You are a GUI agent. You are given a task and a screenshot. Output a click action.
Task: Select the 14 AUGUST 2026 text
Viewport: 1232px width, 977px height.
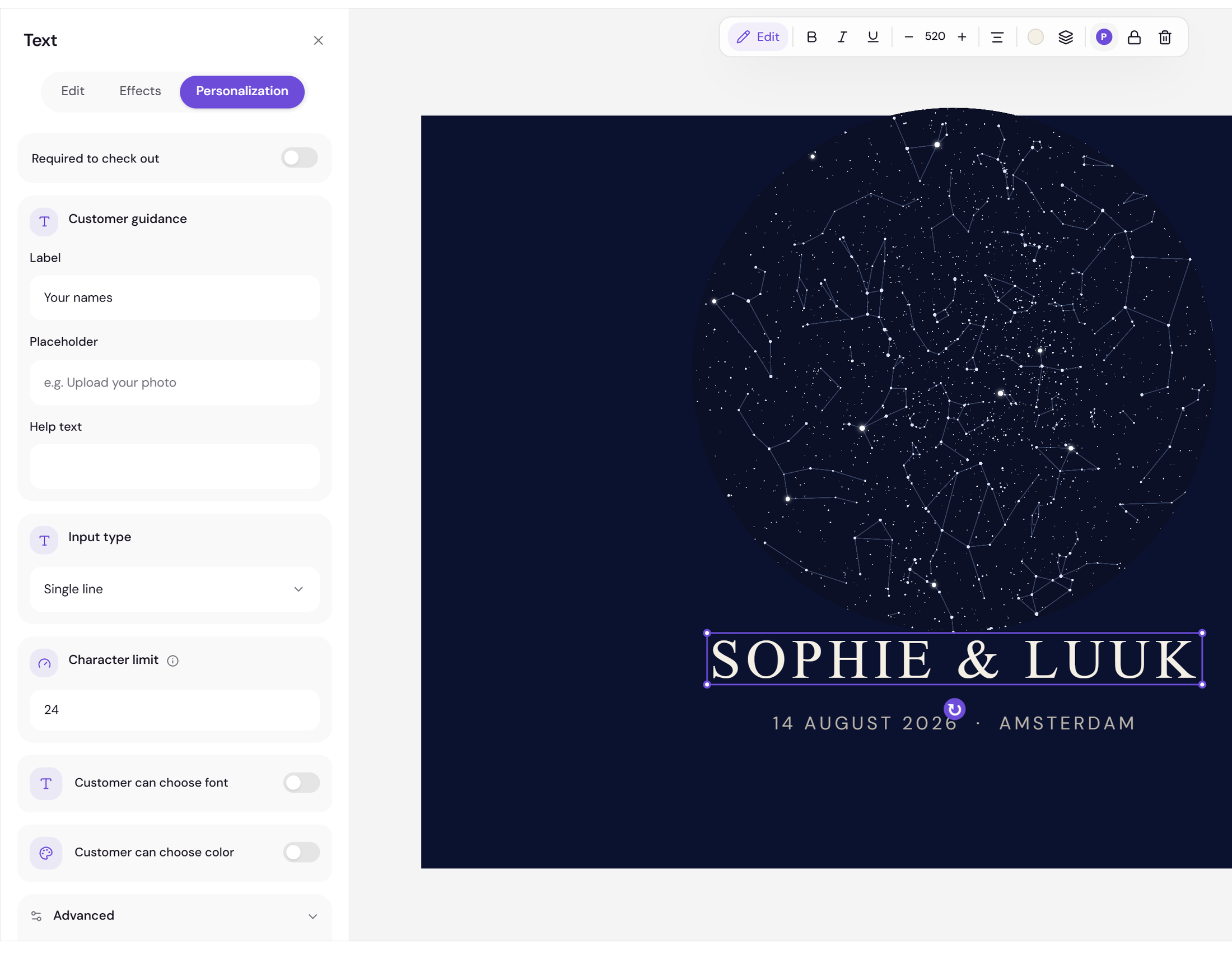coord(865,724)
